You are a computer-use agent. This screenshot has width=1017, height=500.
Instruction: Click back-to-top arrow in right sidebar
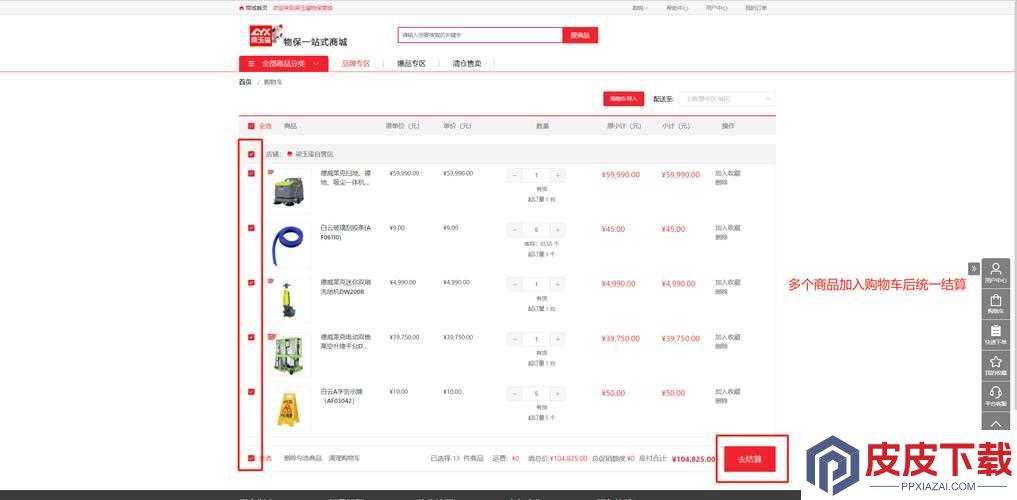[996, 422]
